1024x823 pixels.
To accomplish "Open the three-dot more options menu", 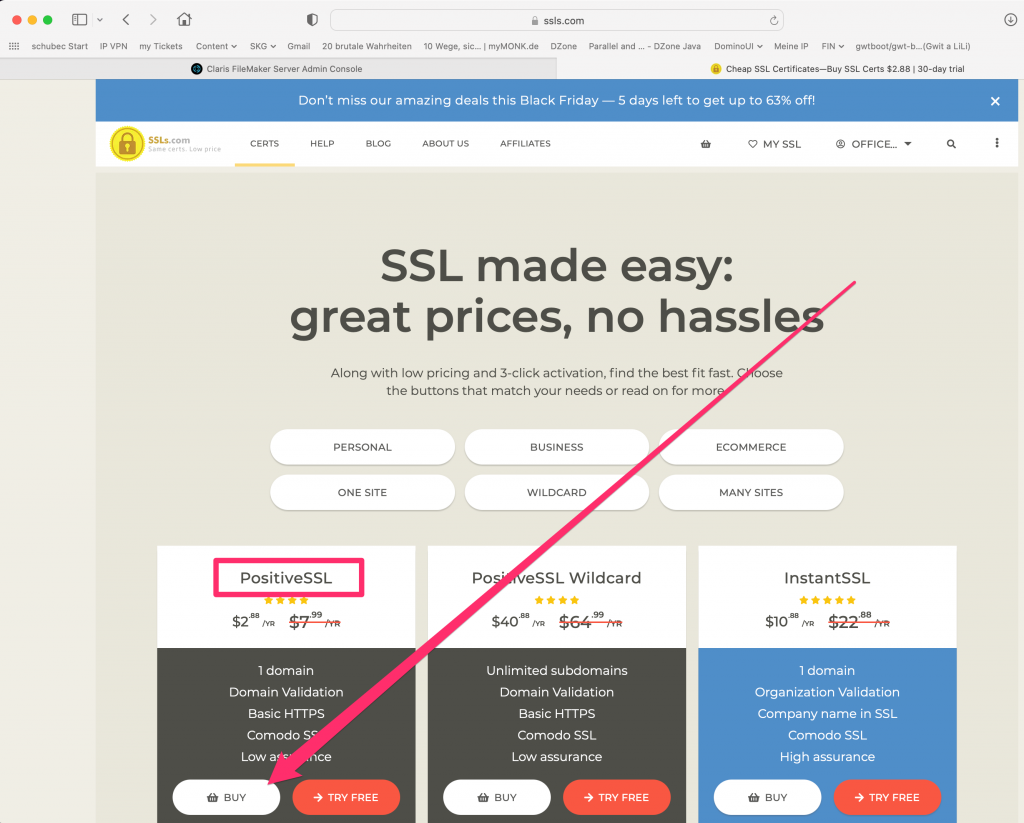I will coord(997,143).
